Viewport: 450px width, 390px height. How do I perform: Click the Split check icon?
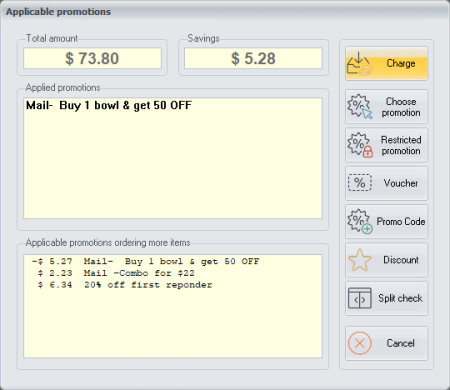pos(360,298)
